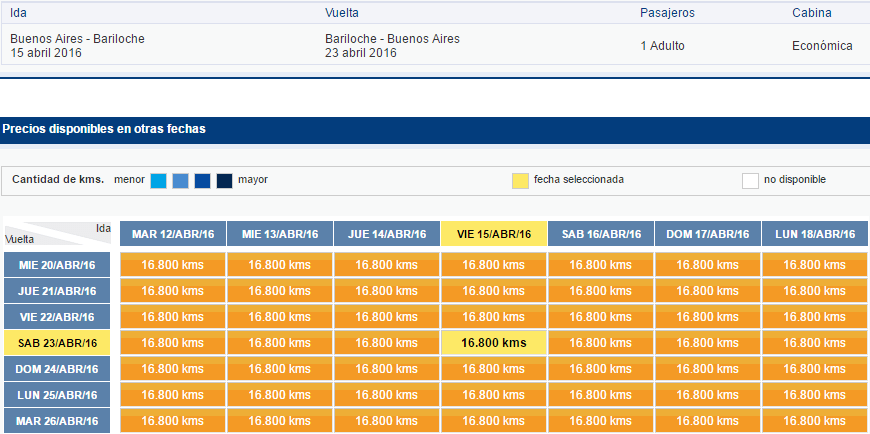The image size is (870, 434).
Task: Click the '15 abril 2016' departure date
Action: coord(45,53)
